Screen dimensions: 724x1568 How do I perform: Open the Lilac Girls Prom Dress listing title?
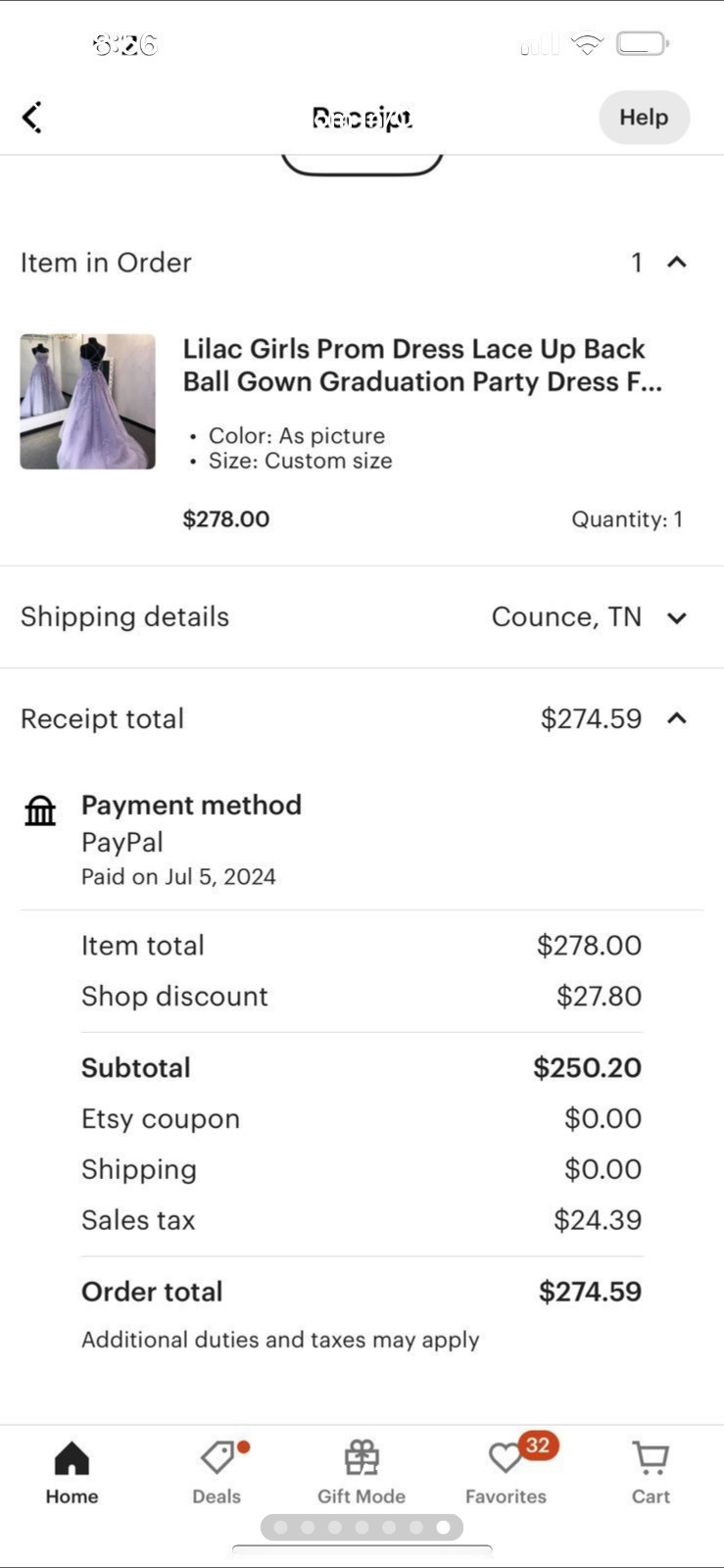click(x=422, y=365)
